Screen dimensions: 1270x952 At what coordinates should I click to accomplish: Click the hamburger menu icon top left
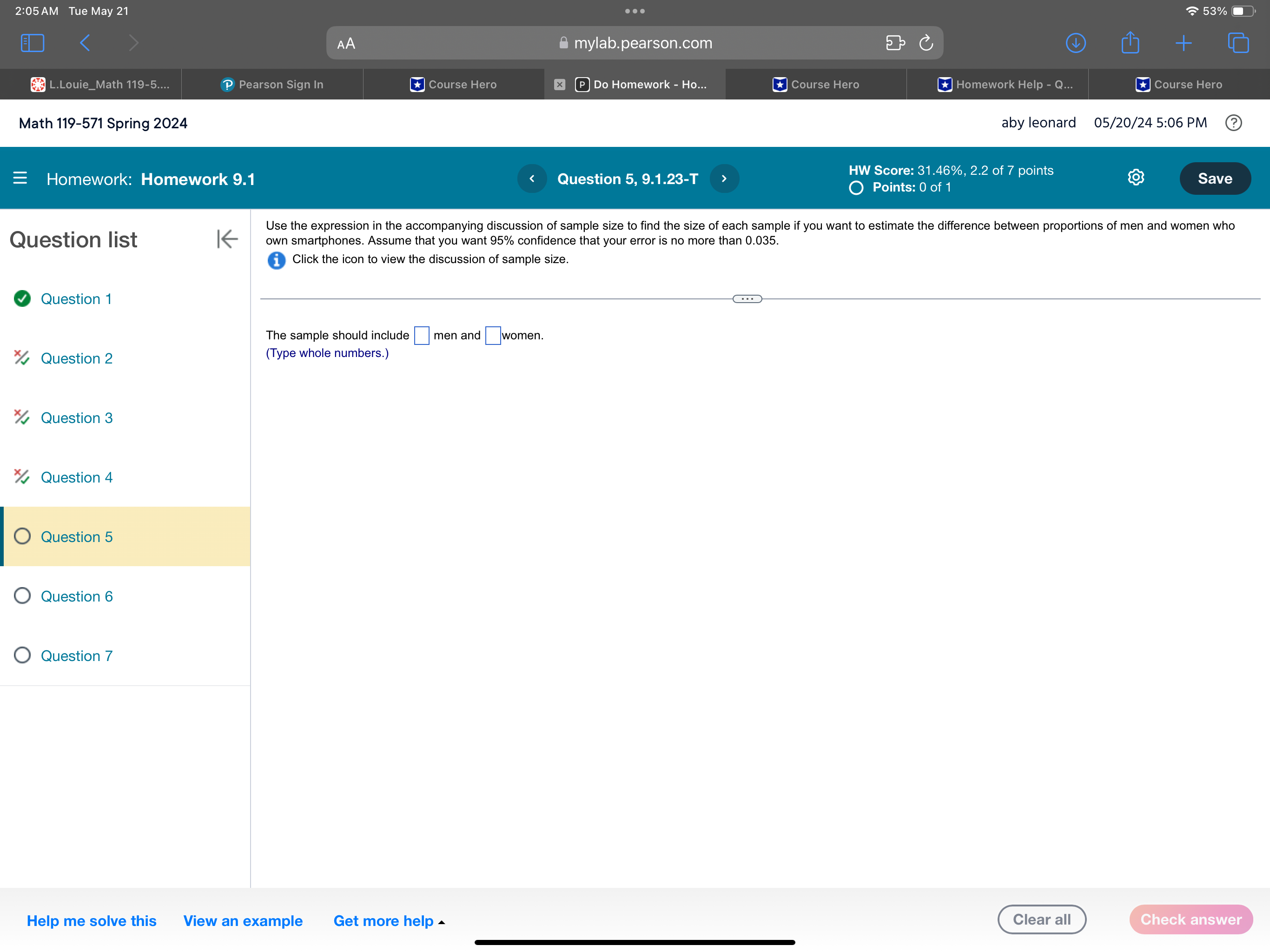tap(20, 178)
